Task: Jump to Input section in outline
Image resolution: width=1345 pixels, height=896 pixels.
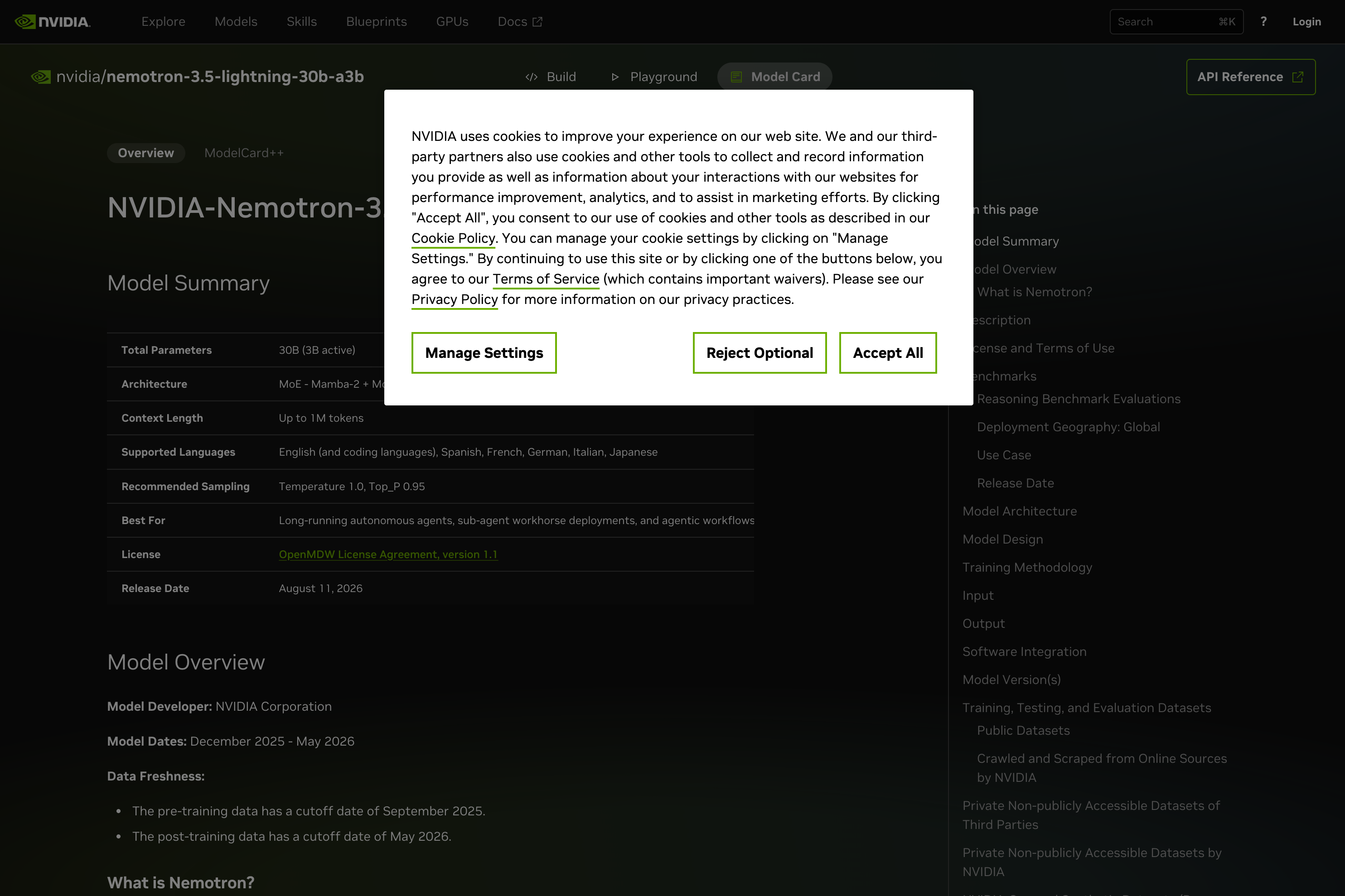Action: (978, 595)
